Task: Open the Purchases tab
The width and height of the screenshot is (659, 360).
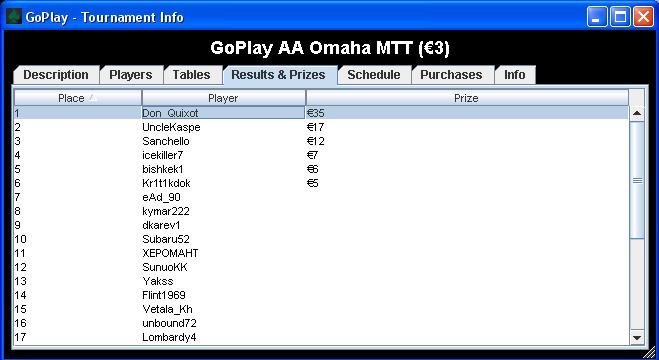Action: (451, 75)
